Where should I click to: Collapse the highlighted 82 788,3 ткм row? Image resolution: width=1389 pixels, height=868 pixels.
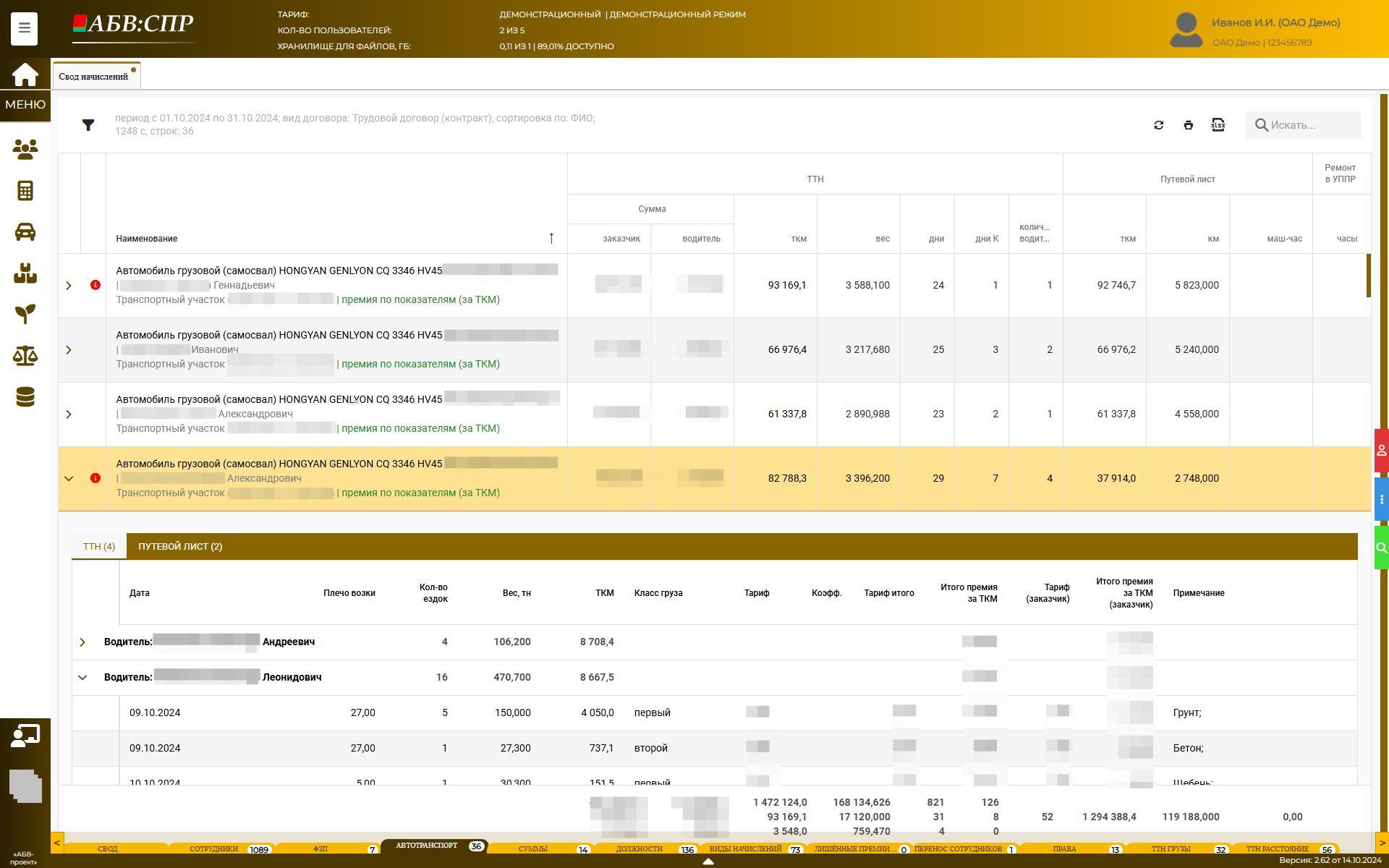[69, 478]
